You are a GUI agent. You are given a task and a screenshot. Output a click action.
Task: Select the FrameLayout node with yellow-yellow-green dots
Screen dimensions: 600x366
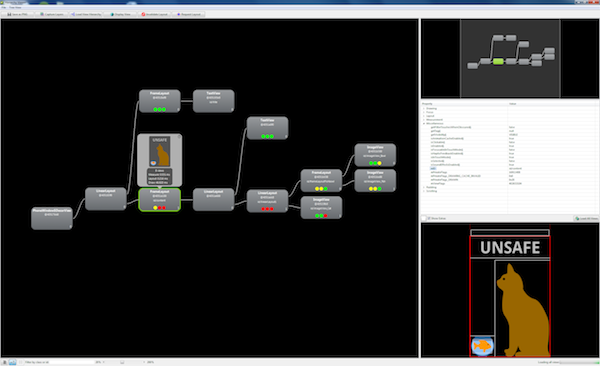(321, 181)
